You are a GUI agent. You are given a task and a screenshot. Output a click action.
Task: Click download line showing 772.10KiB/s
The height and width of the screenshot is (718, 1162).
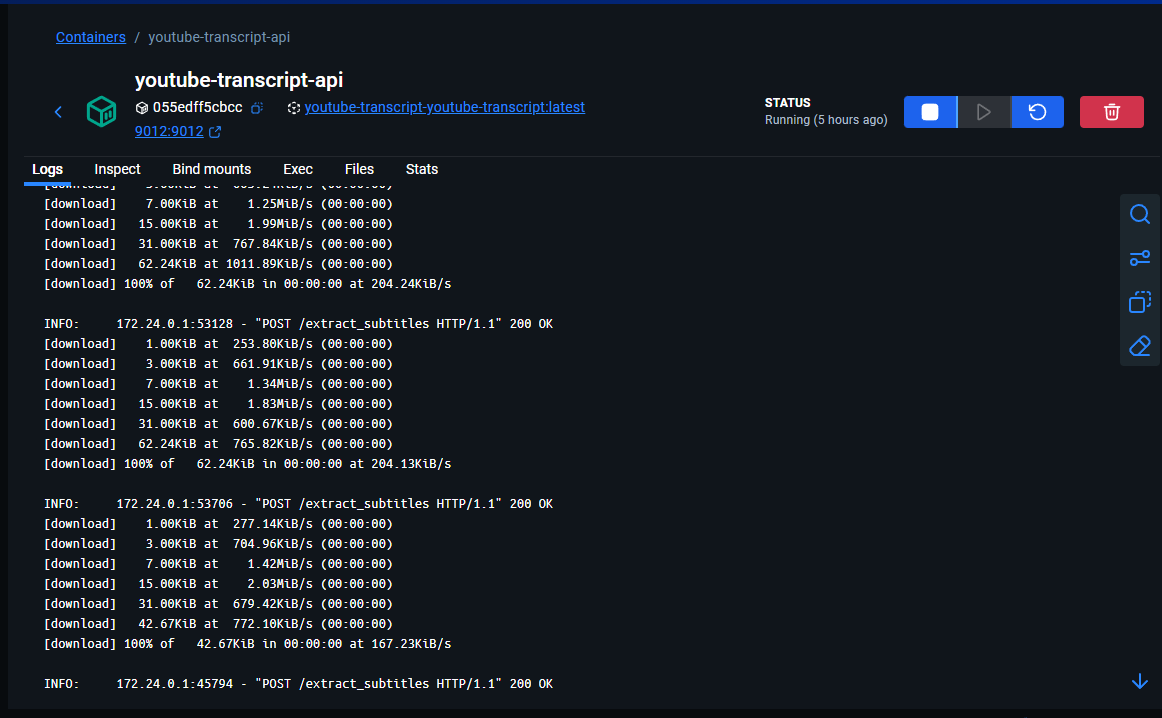[218, 624]
